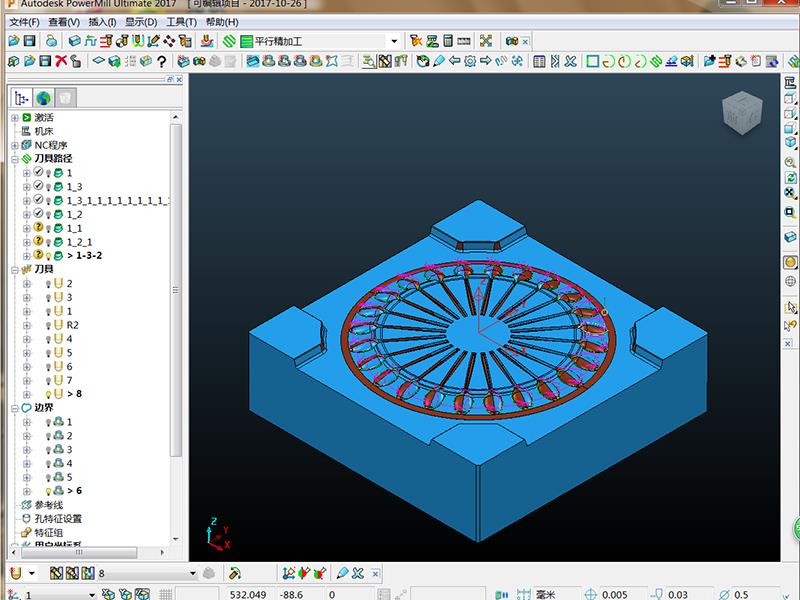
Task: Open the 平行精加工 strategy dropdown
Action: point(394,41)
